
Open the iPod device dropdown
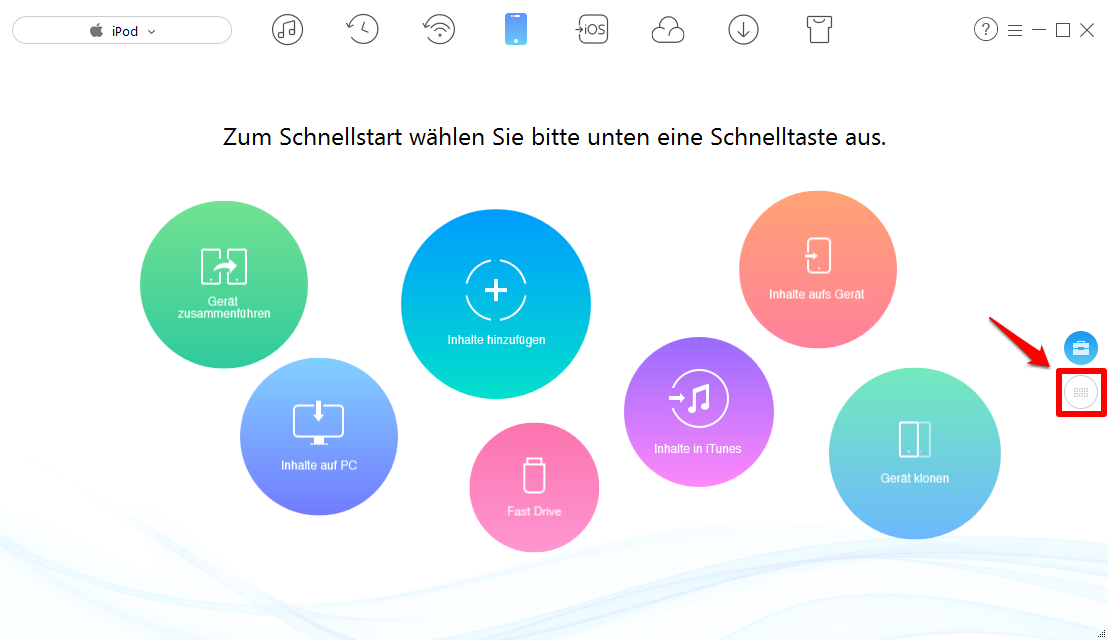[x=122, y=30]
